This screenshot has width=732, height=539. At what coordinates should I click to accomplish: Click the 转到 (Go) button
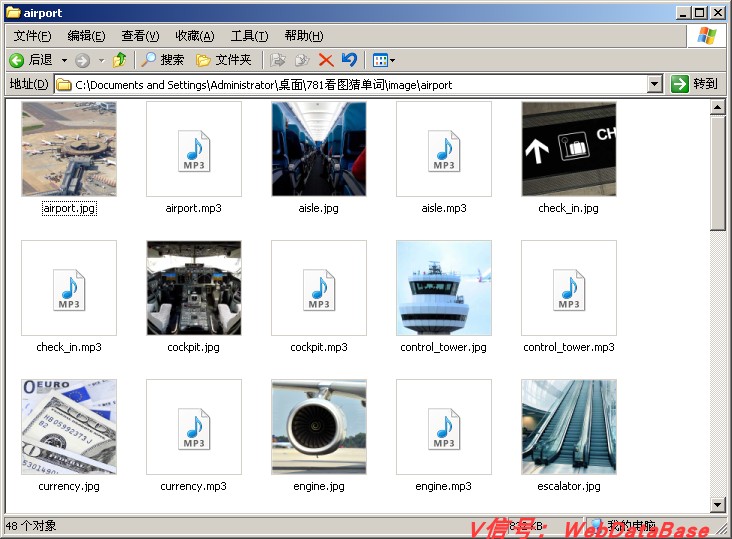(695, 84)
